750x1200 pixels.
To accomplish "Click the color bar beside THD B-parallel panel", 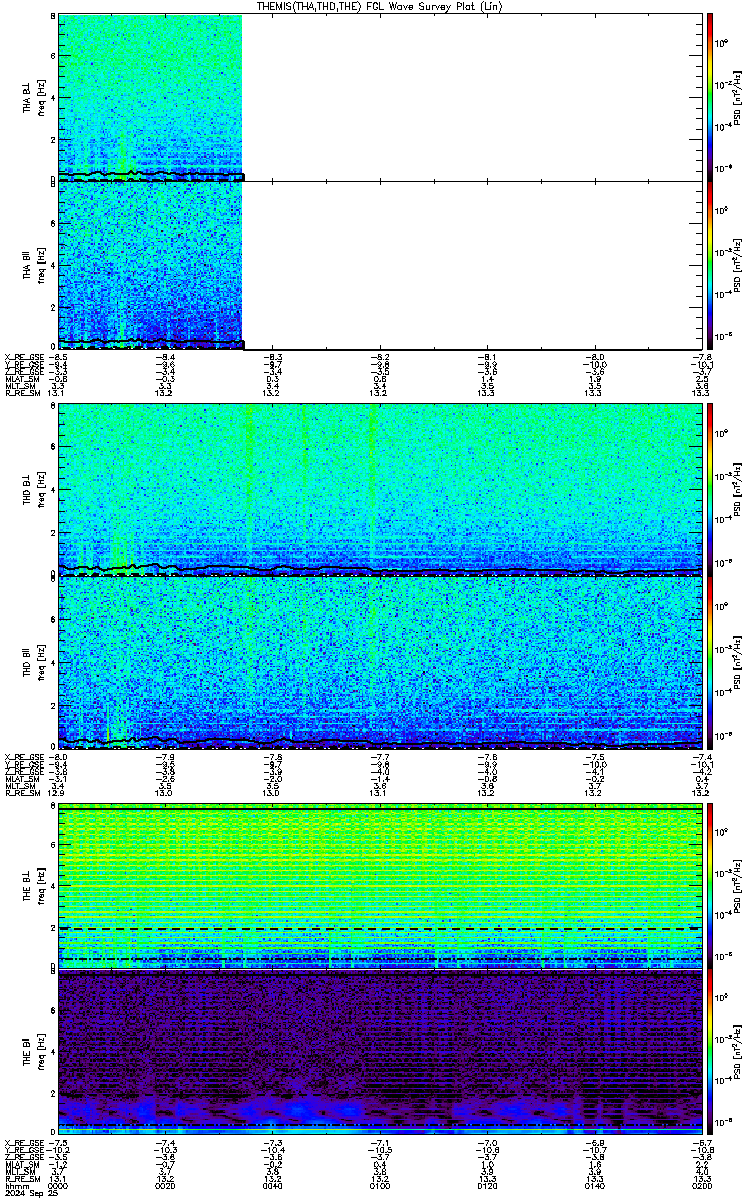I will (x=710, y=660).
